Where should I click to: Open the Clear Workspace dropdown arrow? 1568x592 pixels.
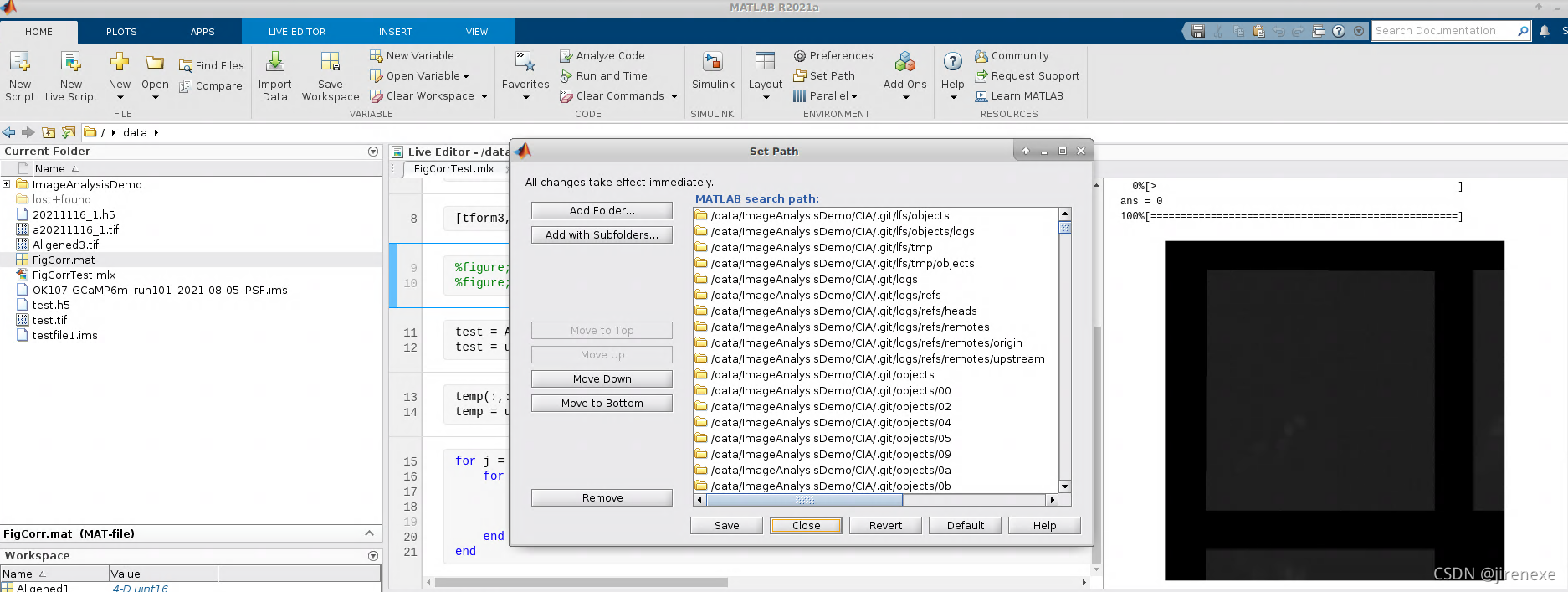pos(484,96)
